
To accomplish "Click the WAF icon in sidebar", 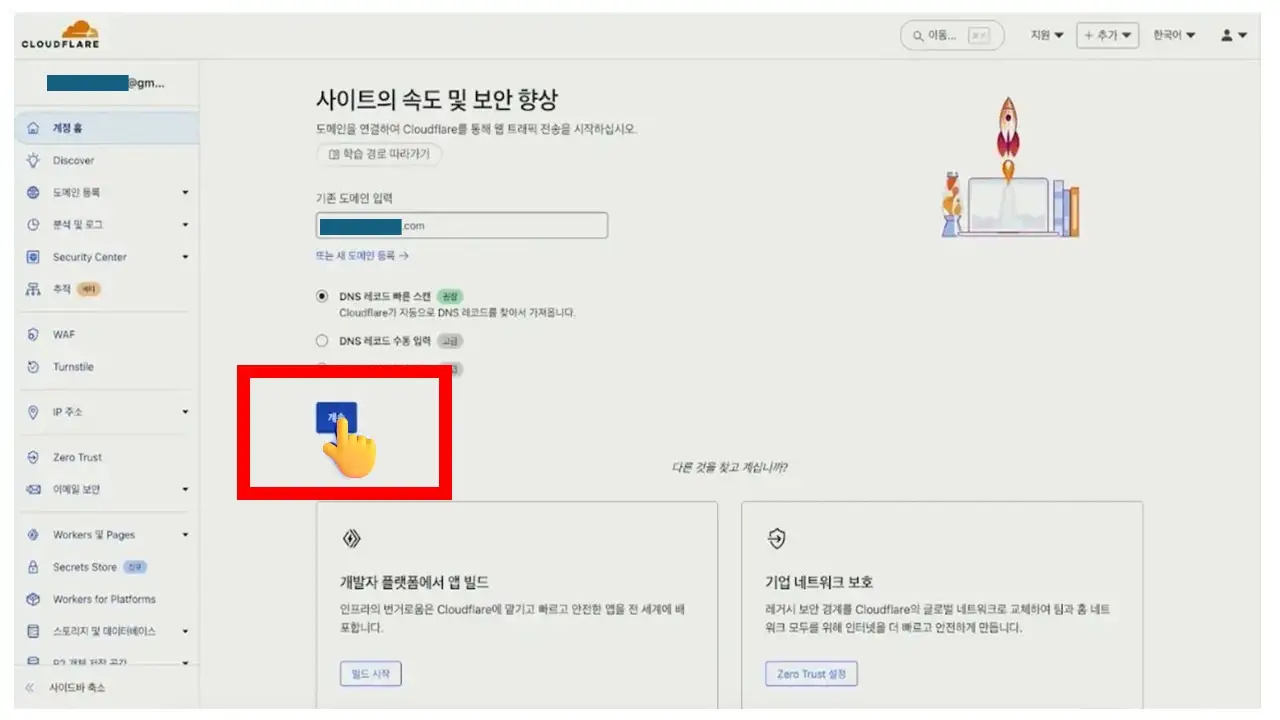I will [x=33, y=334].
